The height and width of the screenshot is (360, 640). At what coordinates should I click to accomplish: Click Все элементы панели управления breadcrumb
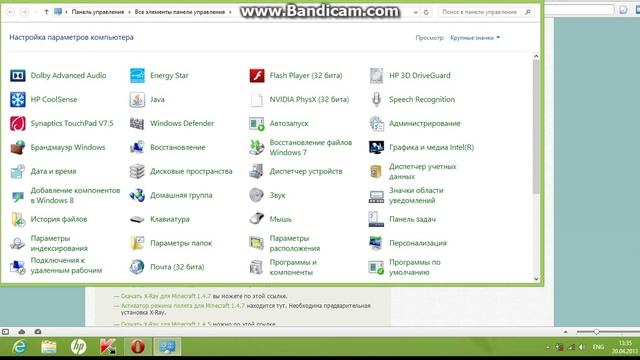(x=180, y=12)
